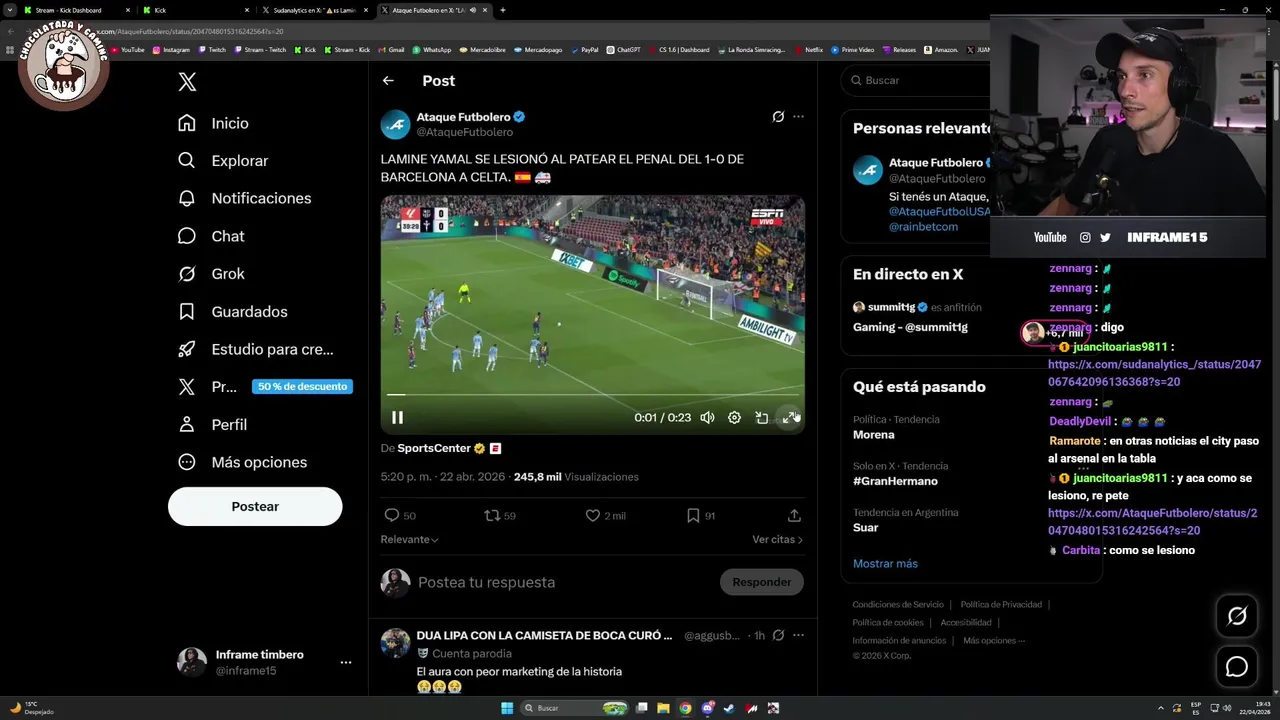Open the floating Grok button
The image size is (1280, 720).
point(1237,616)
